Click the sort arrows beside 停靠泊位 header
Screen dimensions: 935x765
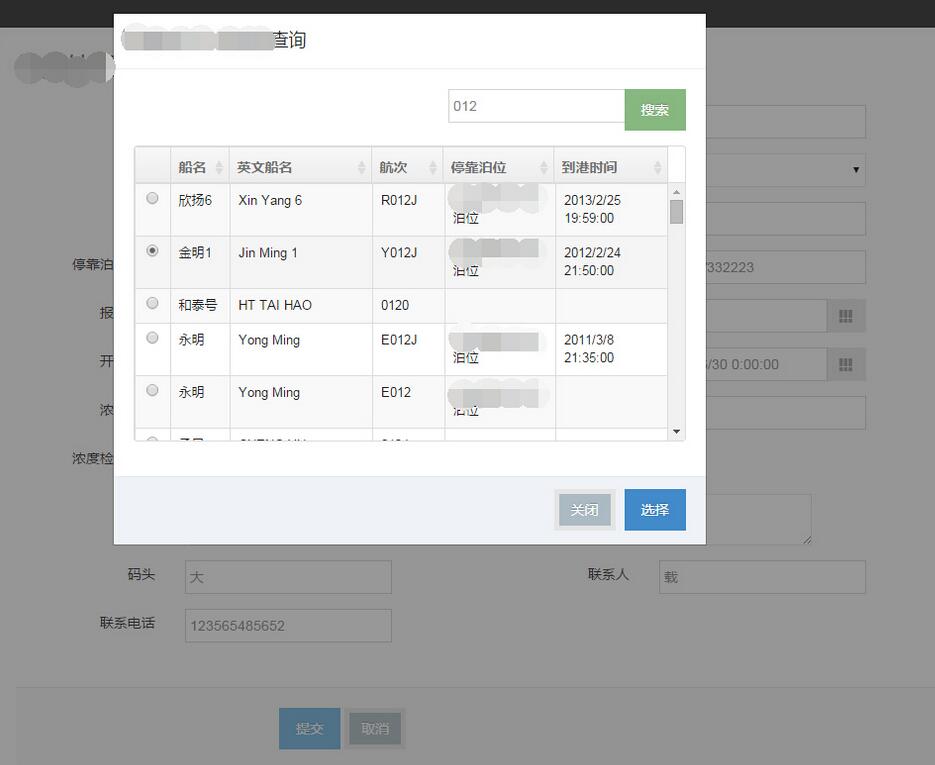pyautogui.click(x=544, y=168)
